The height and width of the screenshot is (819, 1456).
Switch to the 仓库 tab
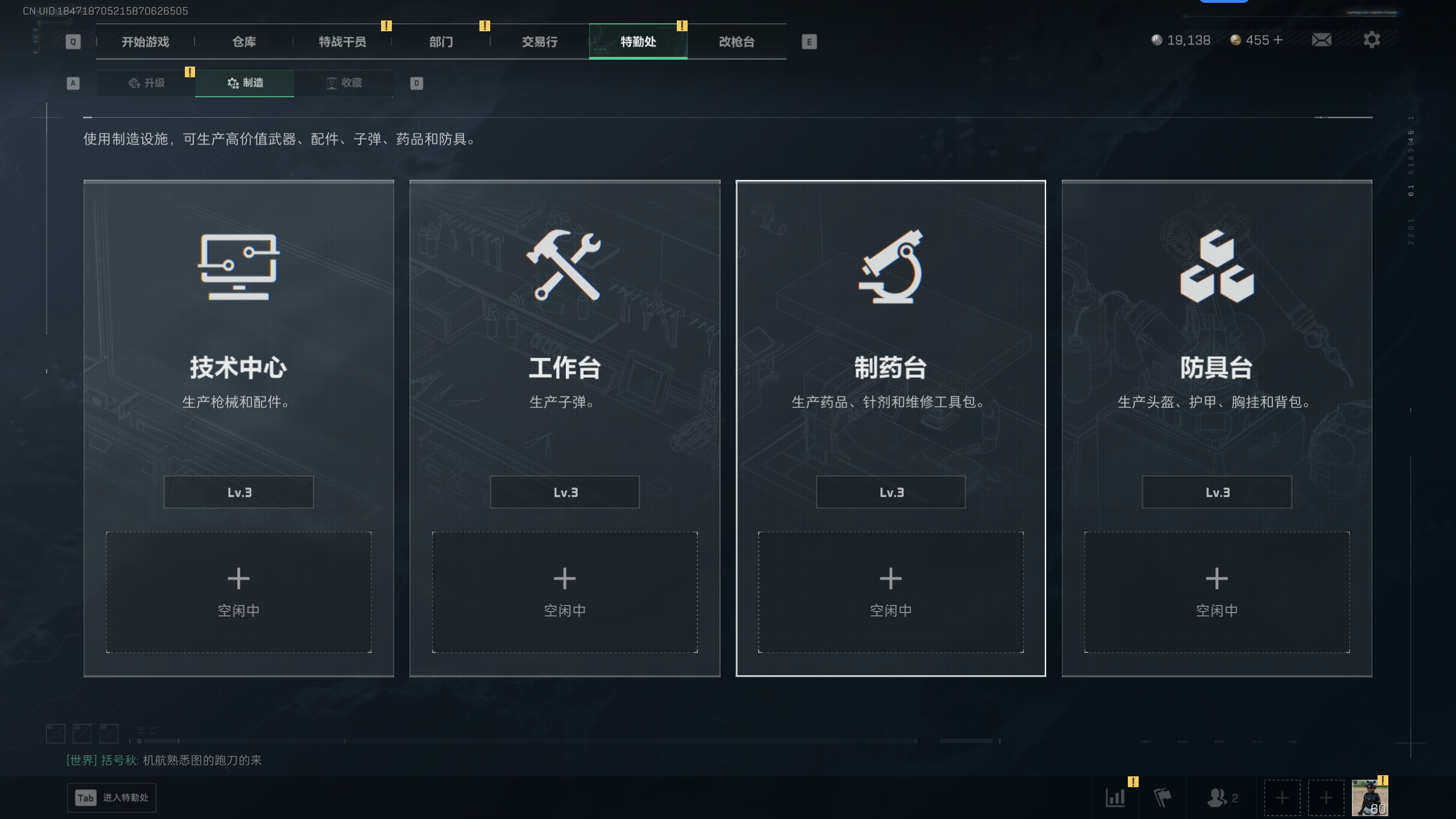point(244,42)
